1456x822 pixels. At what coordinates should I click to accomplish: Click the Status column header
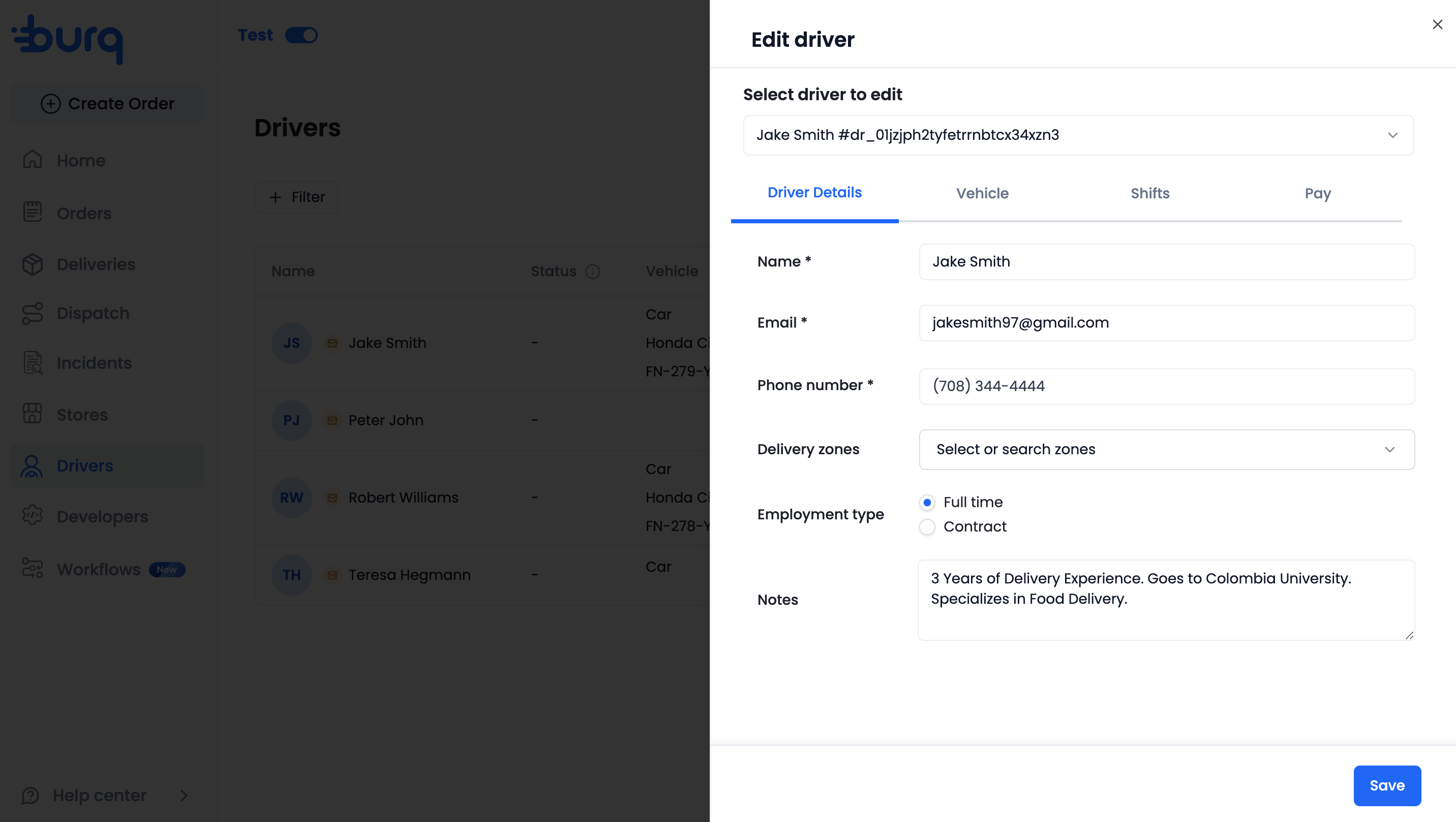tap(553, 271)
